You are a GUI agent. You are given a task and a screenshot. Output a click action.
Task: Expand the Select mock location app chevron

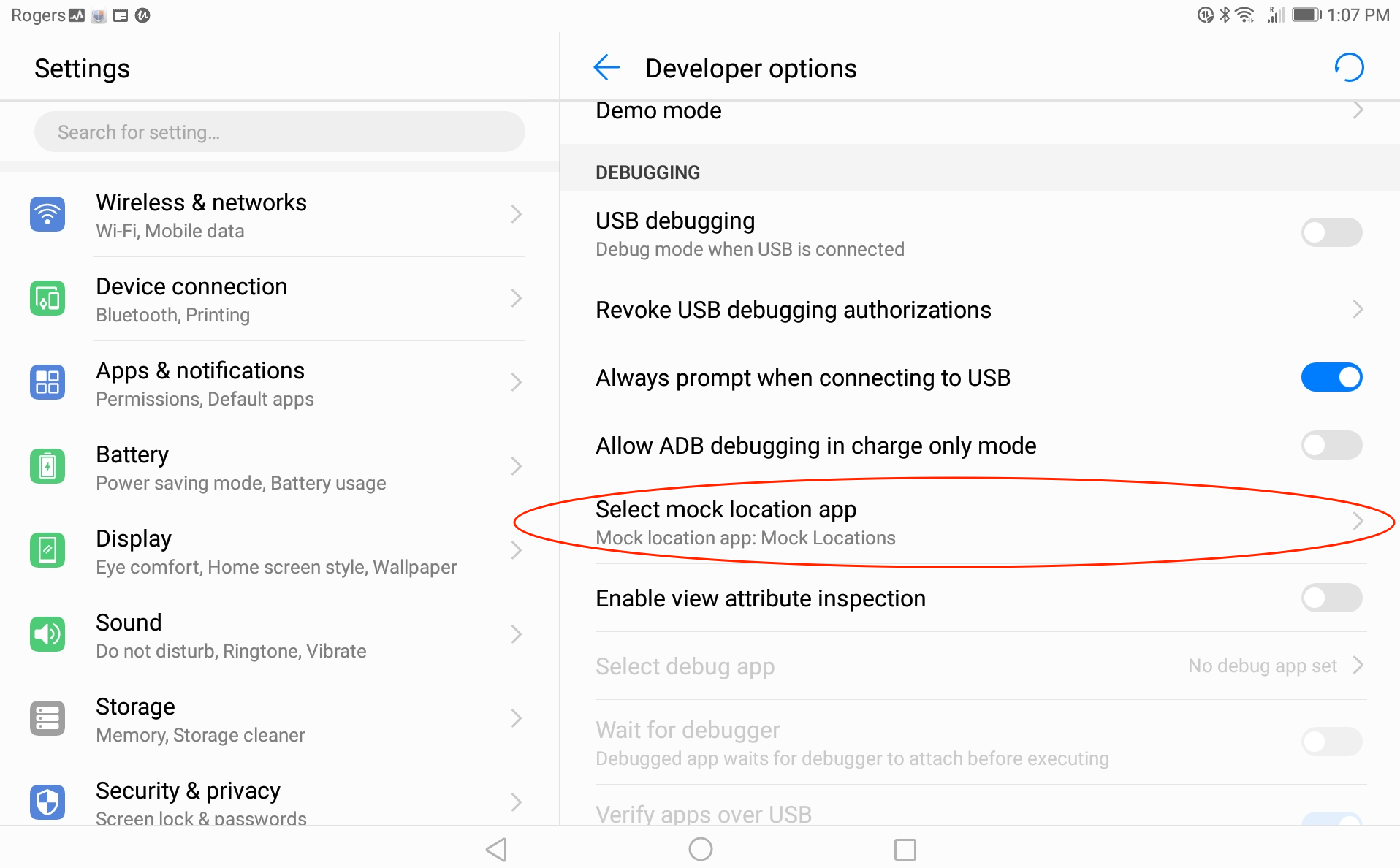click(x=1358, y=522)
